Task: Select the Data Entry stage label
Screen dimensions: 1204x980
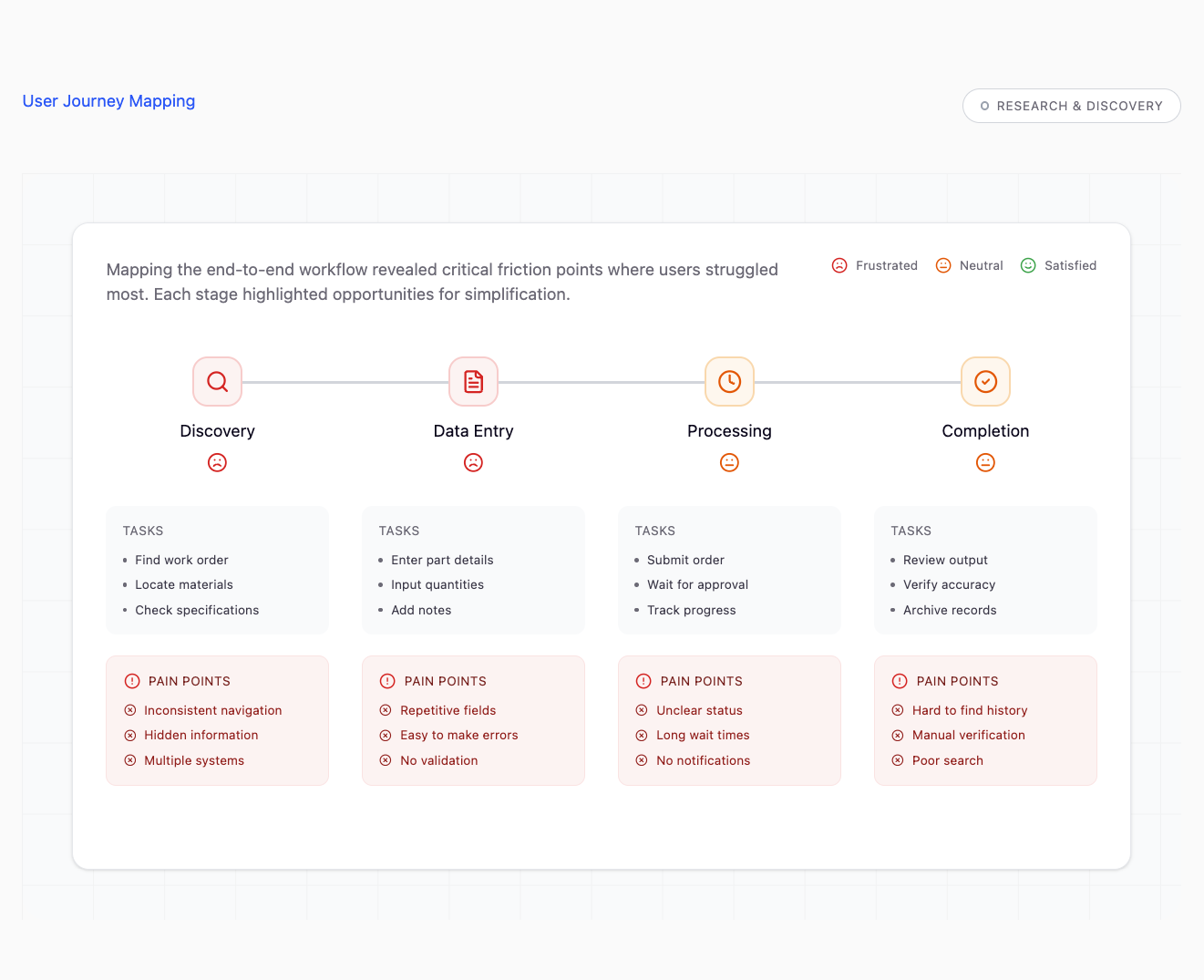Action: pyautogui.click(x=473, y=430)
